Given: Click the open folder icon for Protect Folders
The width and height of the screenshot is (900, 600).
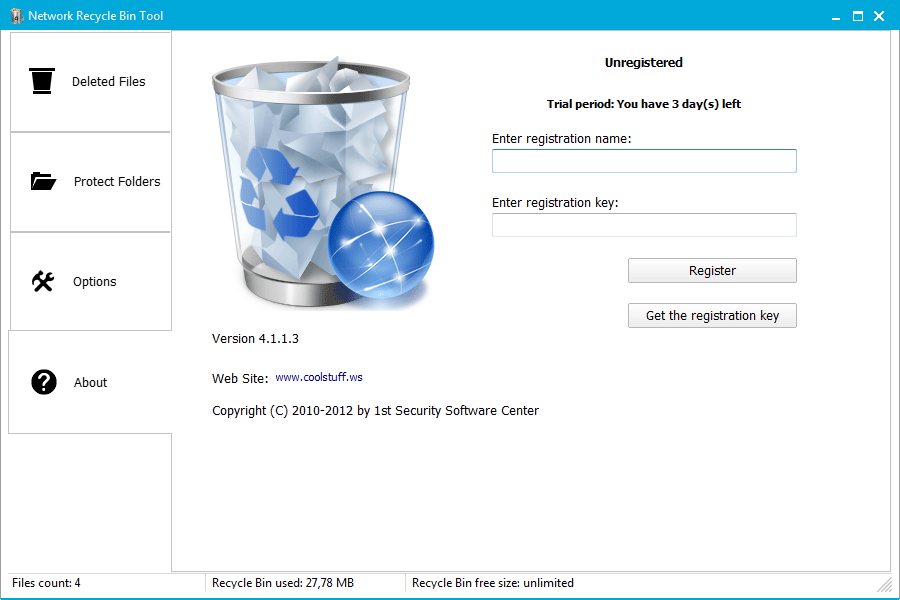Looking at the screenshot, I should [x=43, y=181].
